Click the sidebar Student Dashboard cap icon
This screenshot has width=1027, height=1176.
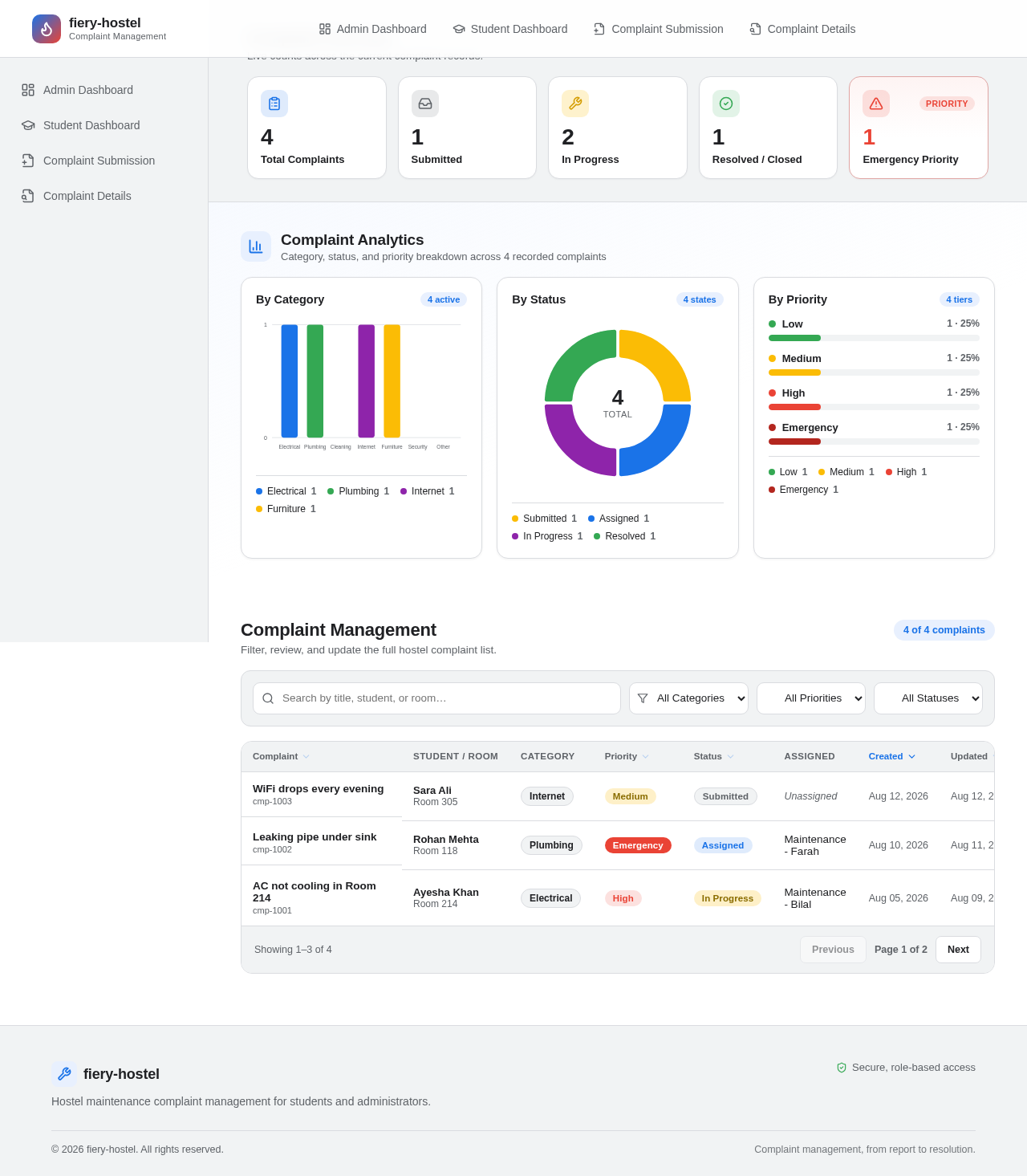point(28,125)
